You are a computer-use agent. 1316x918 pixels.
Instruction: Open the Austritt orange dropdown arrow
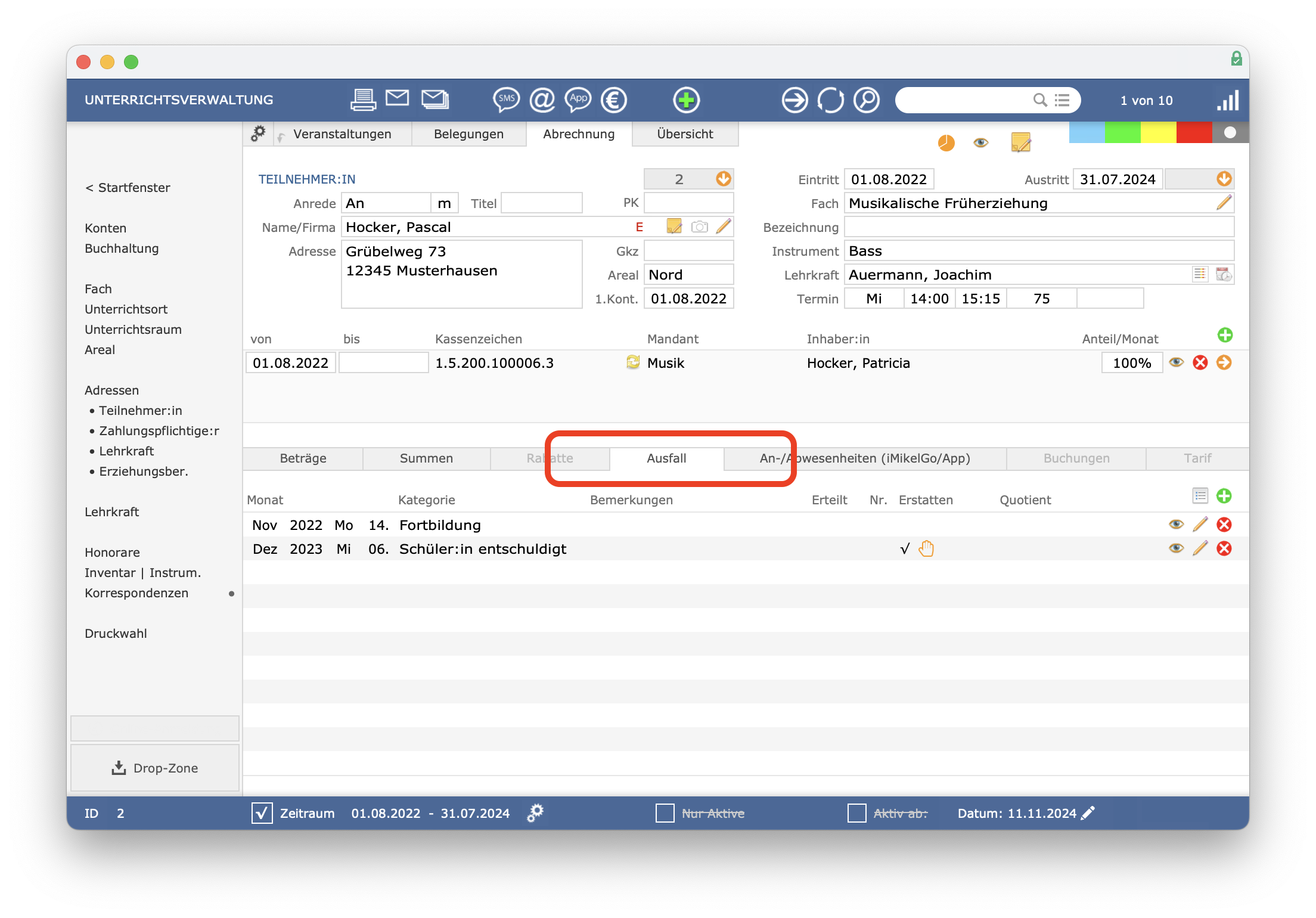click(1224, 179)
